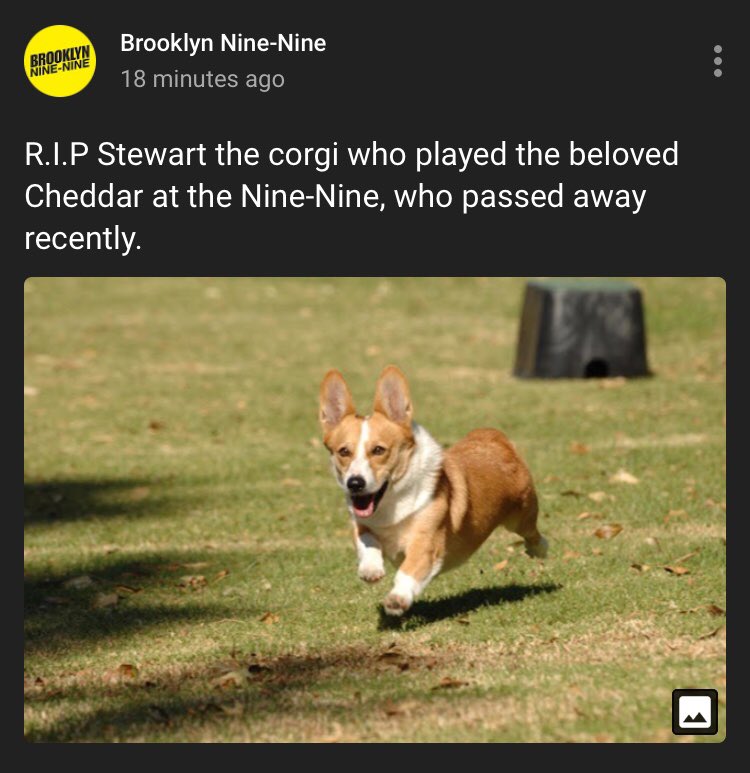Select the post text about Stewart the corgi
Image resolution: width=750 pixels, height=773 pixels.
click(352, 196)
